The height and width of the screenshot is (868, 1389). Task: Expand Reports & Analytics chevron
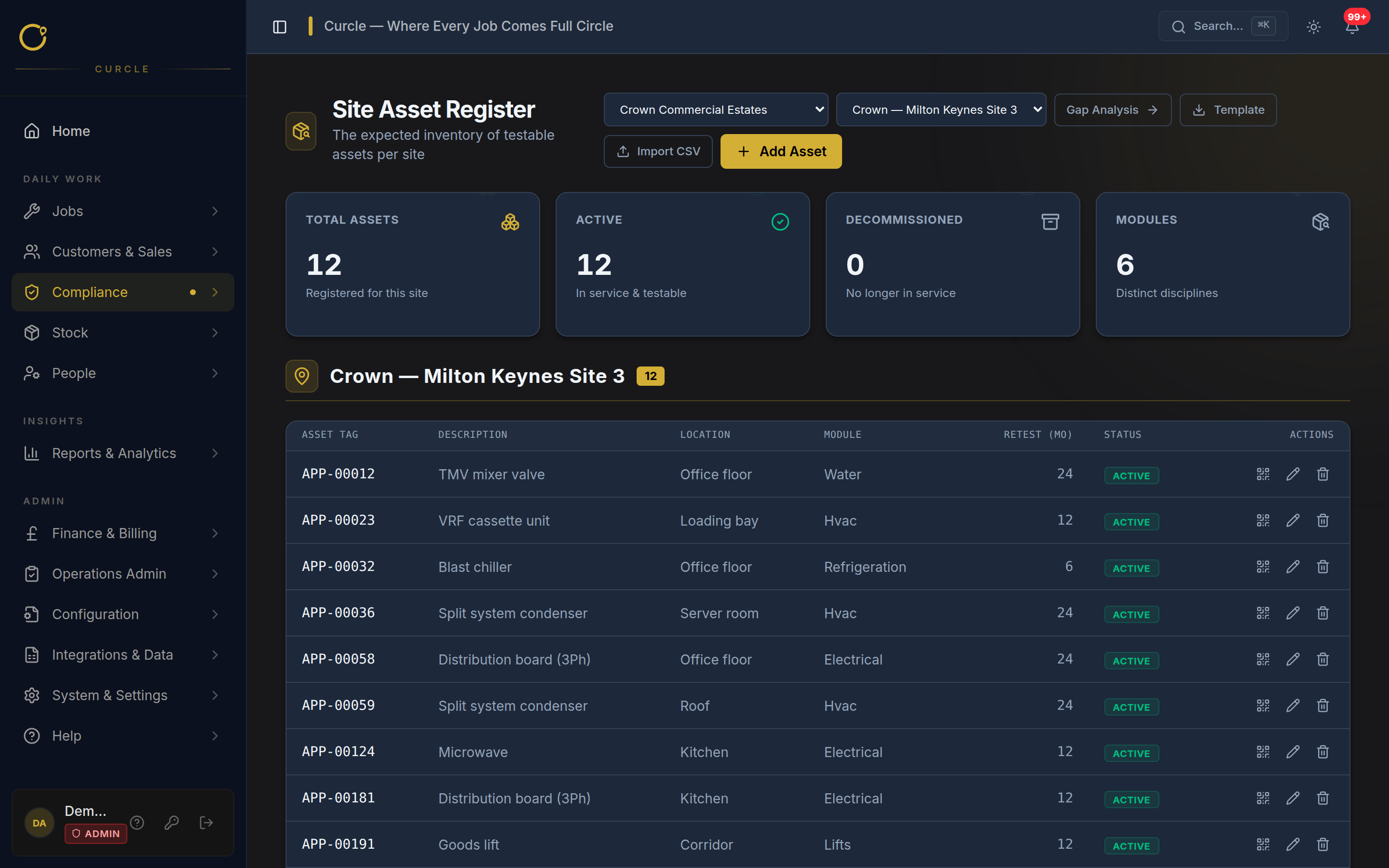pos(215,453)
